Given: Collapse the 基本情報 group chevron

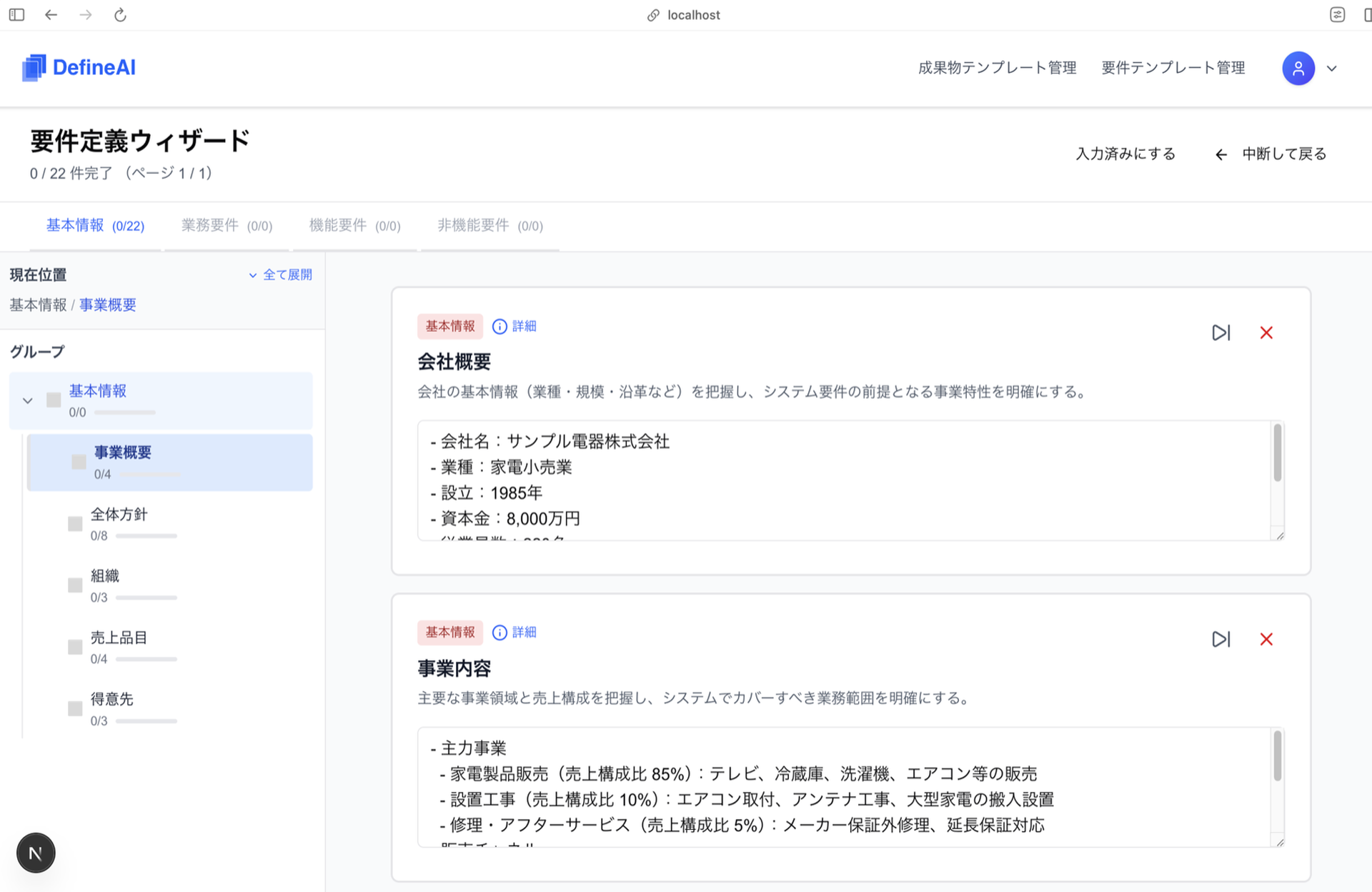Looking at the screenshot, I should tap(28, 400).
